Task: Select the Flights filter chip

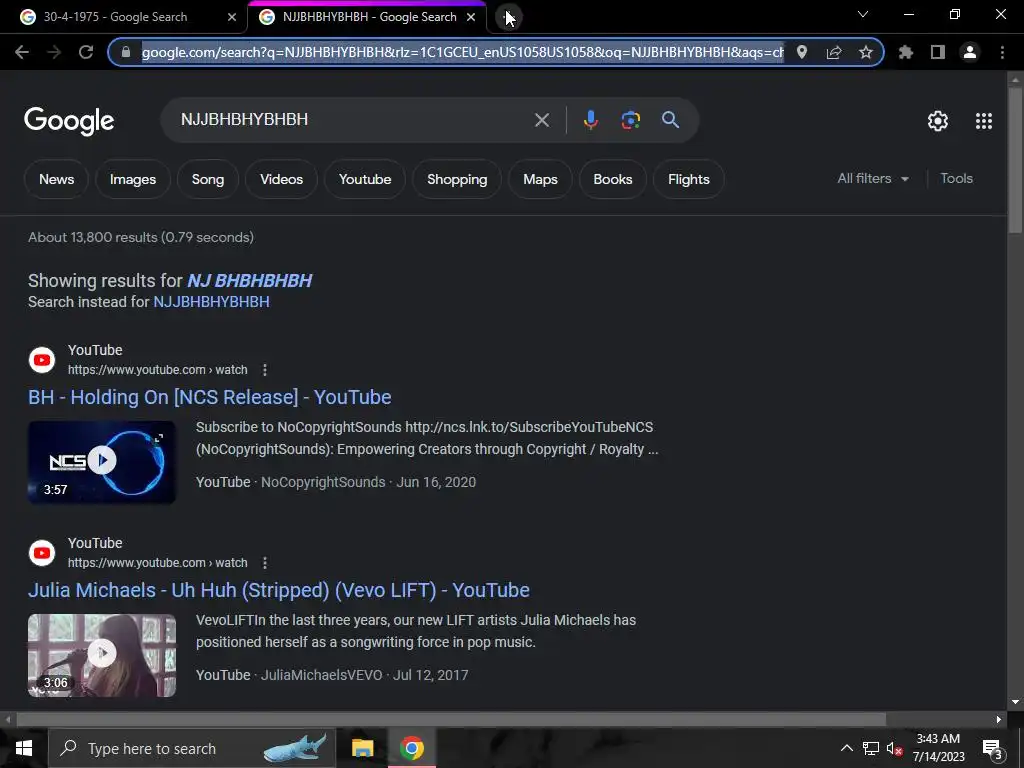Action: point(688,179)
